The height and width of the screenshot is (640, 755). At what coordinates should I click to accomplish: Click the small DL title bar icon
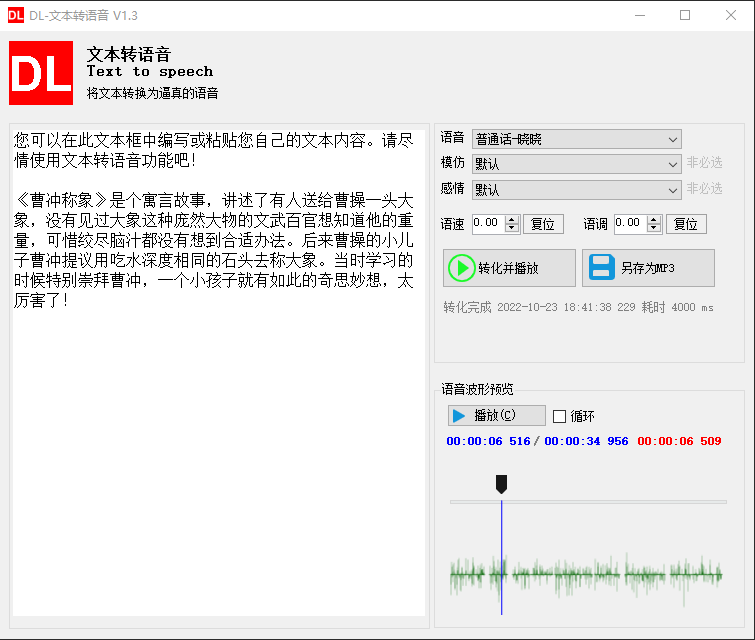[x=16, y=15]
